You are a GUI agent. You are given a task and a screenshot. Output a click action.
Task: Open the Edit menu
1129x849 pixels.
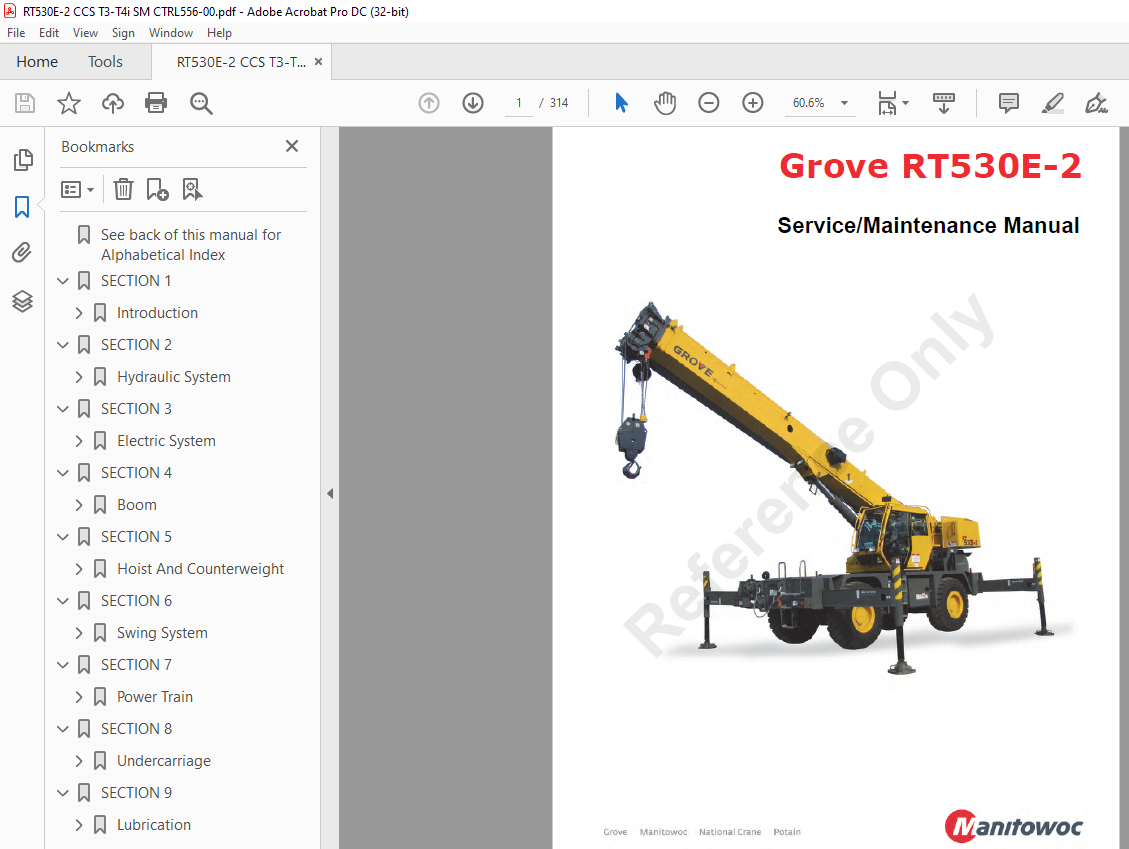click(x=49, y=33)
